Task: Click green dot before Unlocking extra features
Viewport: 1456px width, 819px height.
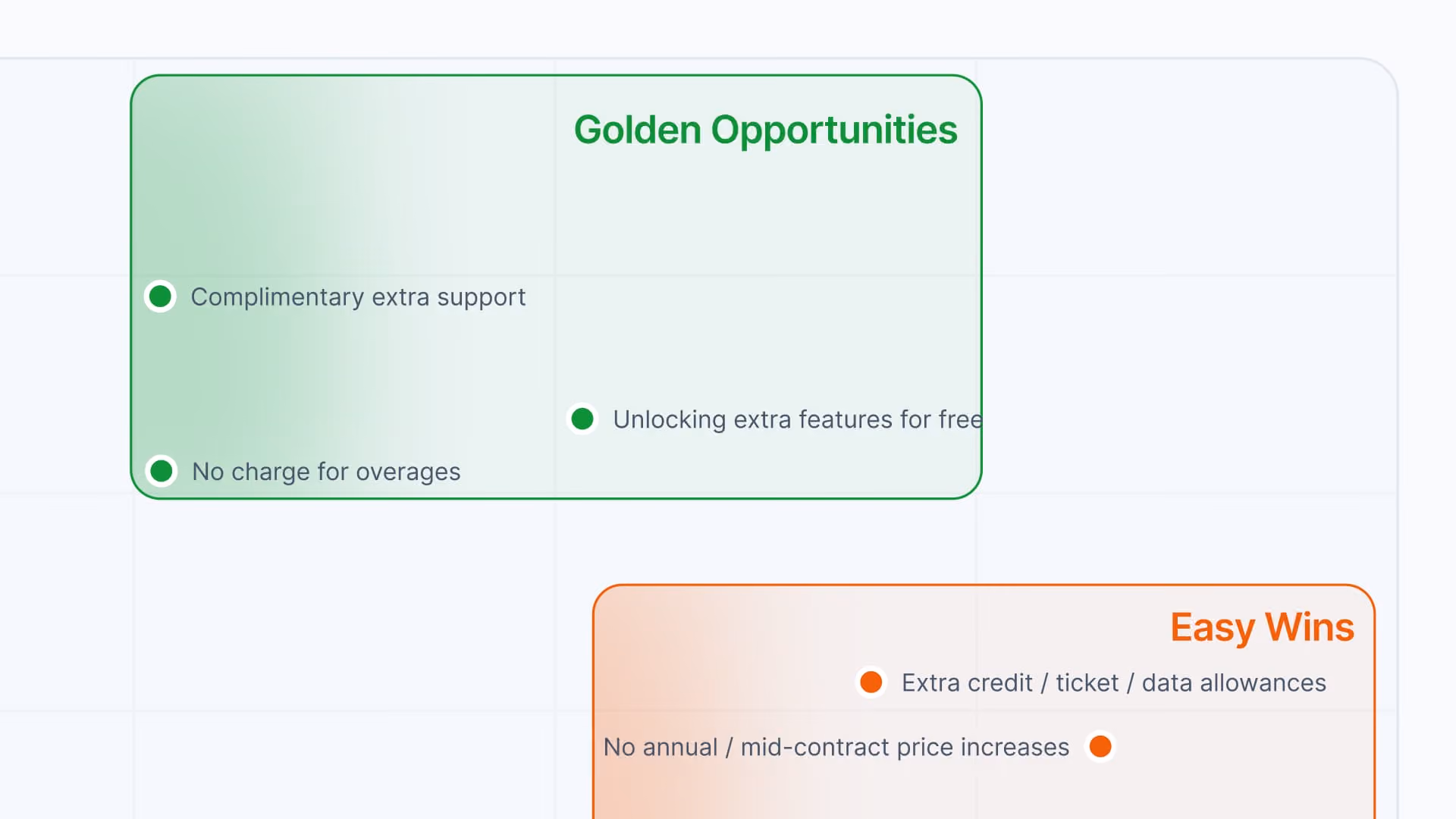Action: [x=582, y=419]
